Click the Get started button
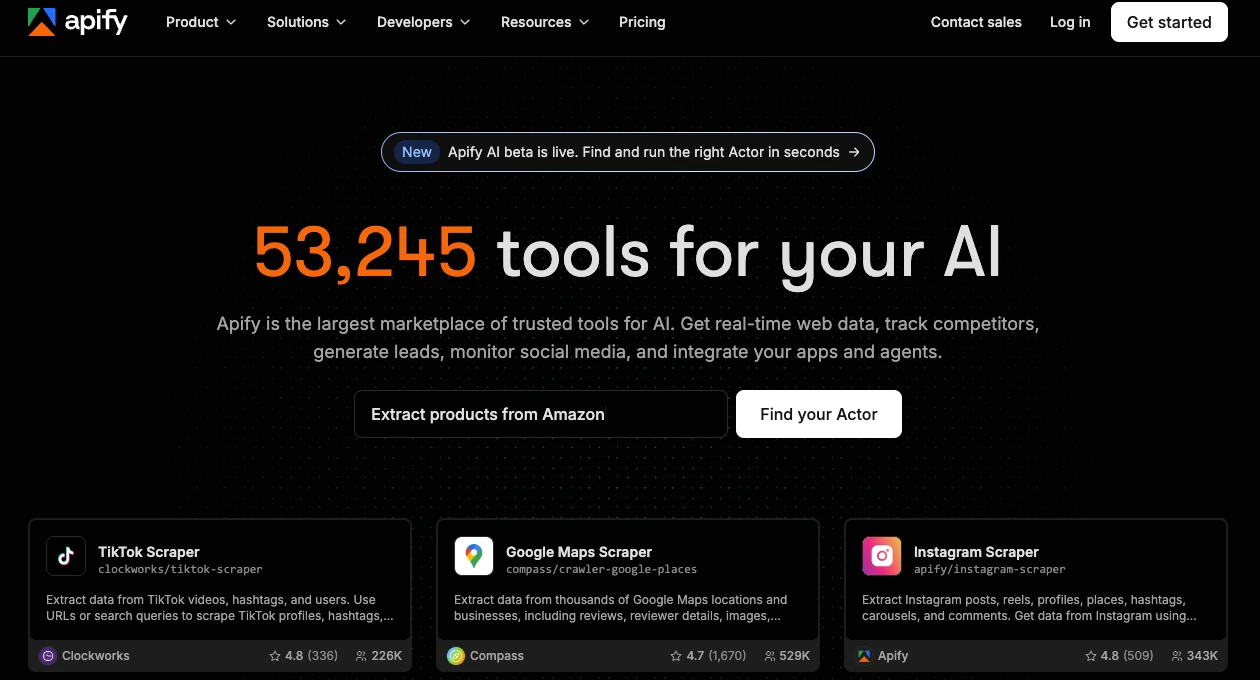1260x680 pixels. click(1169, 22)
